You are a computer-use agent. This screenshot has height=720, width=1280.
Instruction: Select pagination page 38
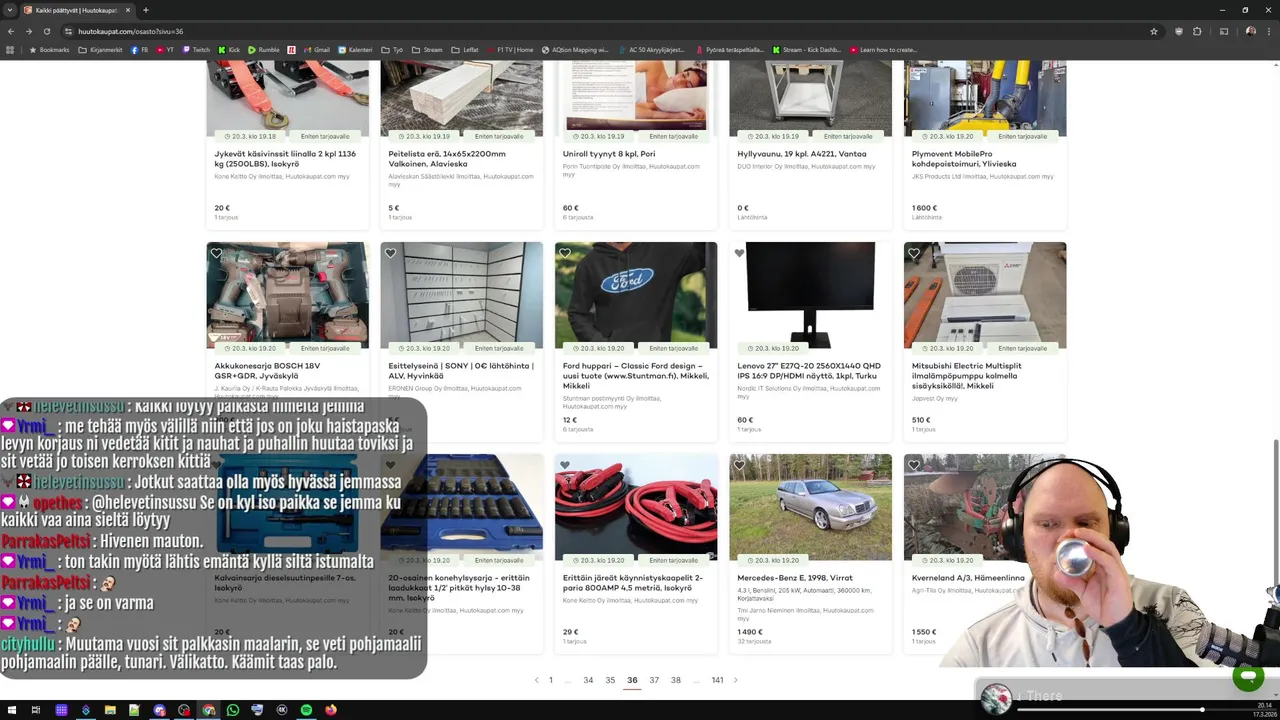(x=676, y=680)
